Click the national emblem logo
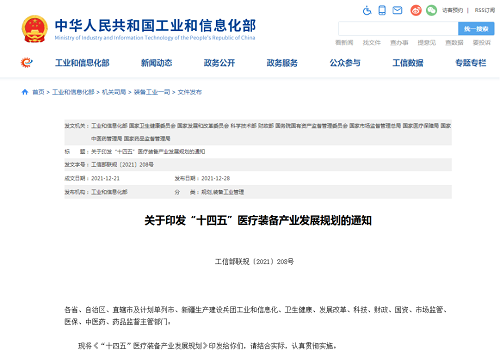Viewport: 500px width, 362px height. (x=34, y=29)
